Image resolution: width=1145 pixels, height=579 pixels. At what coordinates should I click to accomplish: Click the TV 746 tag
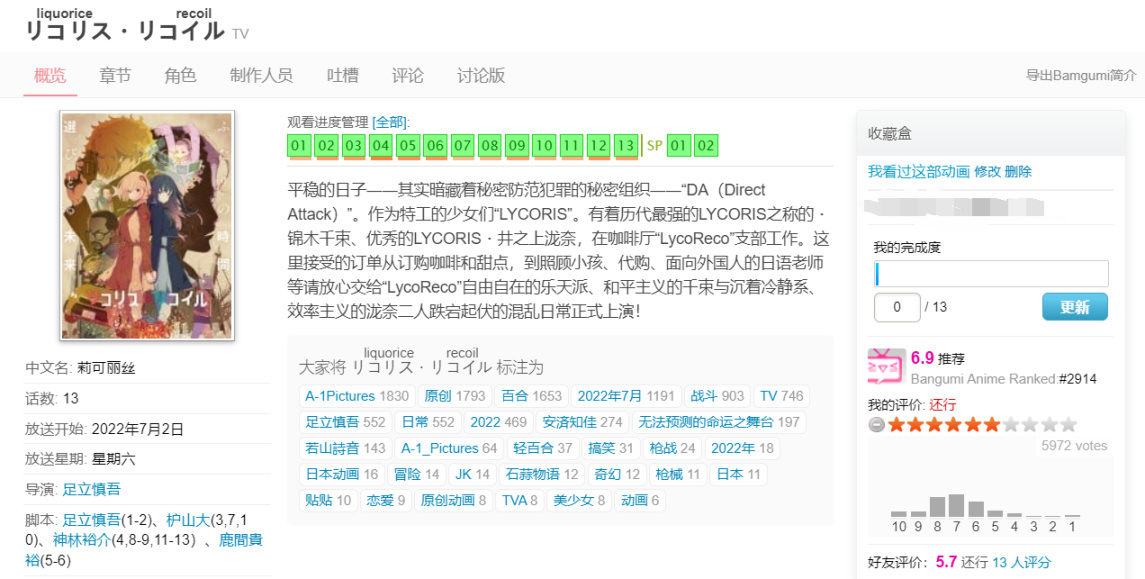[781, 396]
